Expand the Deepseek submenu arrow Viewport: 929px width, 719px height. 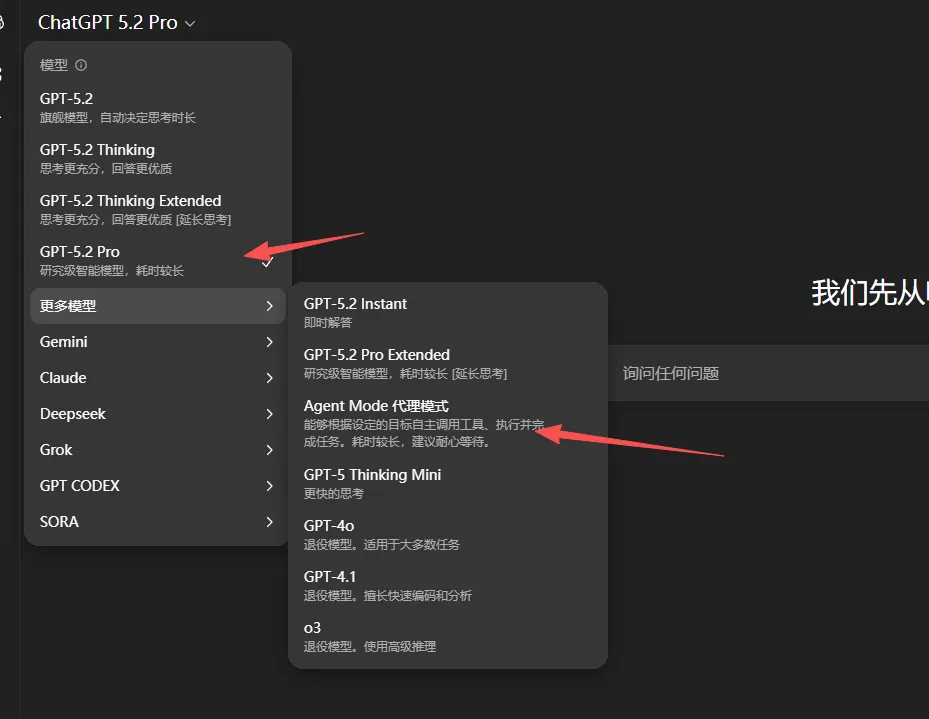tap(269, 414)
